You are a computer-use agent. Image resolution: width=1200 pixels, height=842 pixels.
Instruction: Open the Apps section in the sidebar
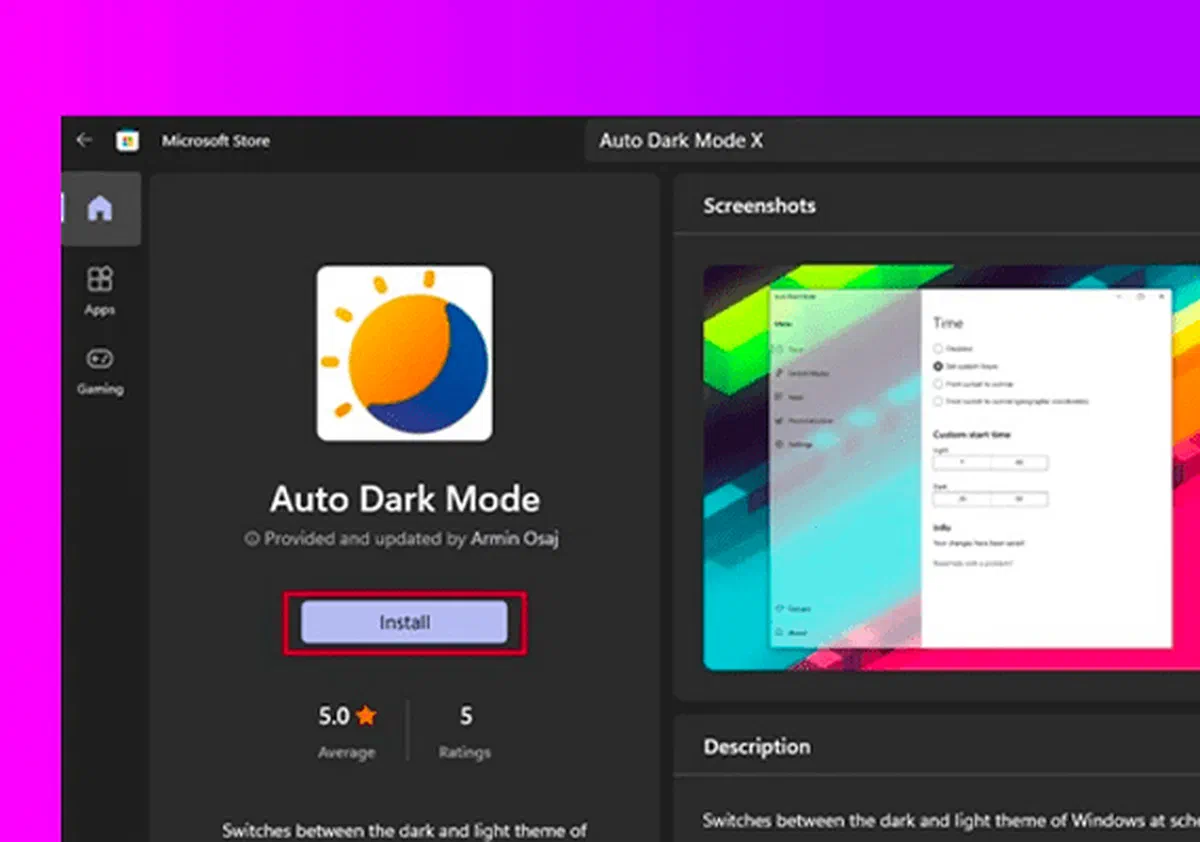click(100, 291)
